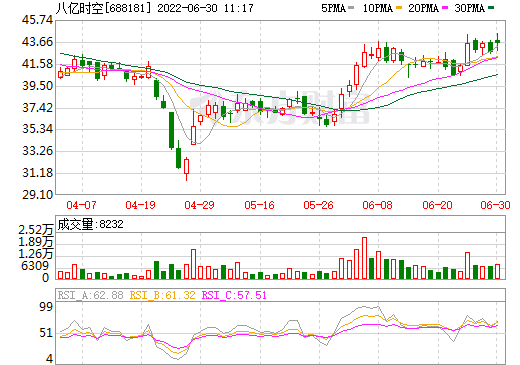Click the 30PMA legend label
This screenshot has width=520, height=365.
pyautogui.click(x=469, y=8)
